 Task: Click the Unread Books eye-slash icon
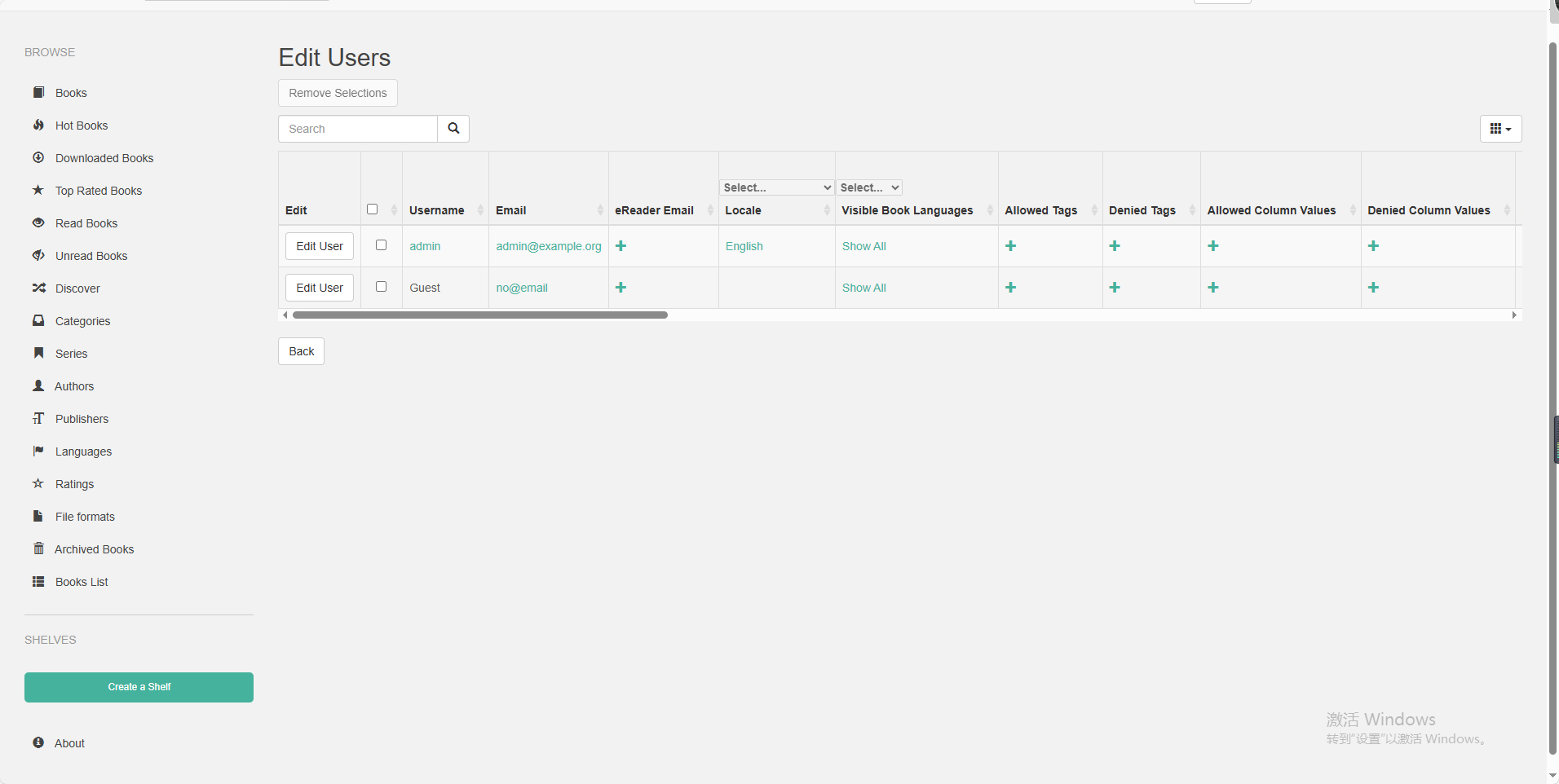(x=38, y=255)
